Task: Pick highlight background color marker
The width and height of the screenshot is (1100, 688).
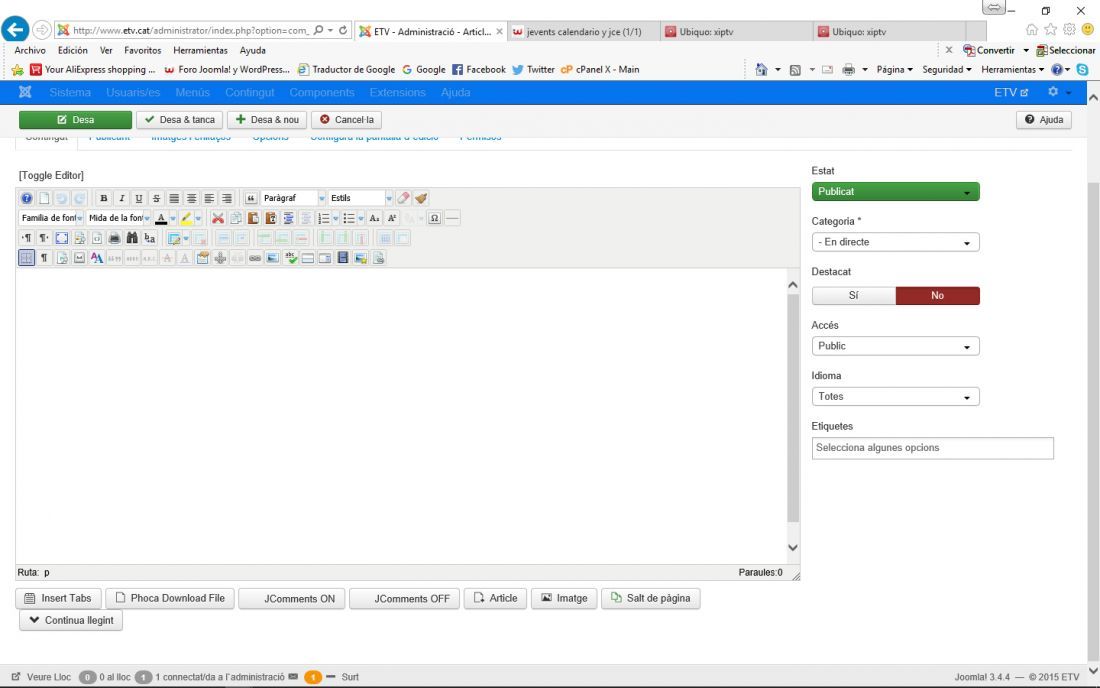Action: click(186, 218)
